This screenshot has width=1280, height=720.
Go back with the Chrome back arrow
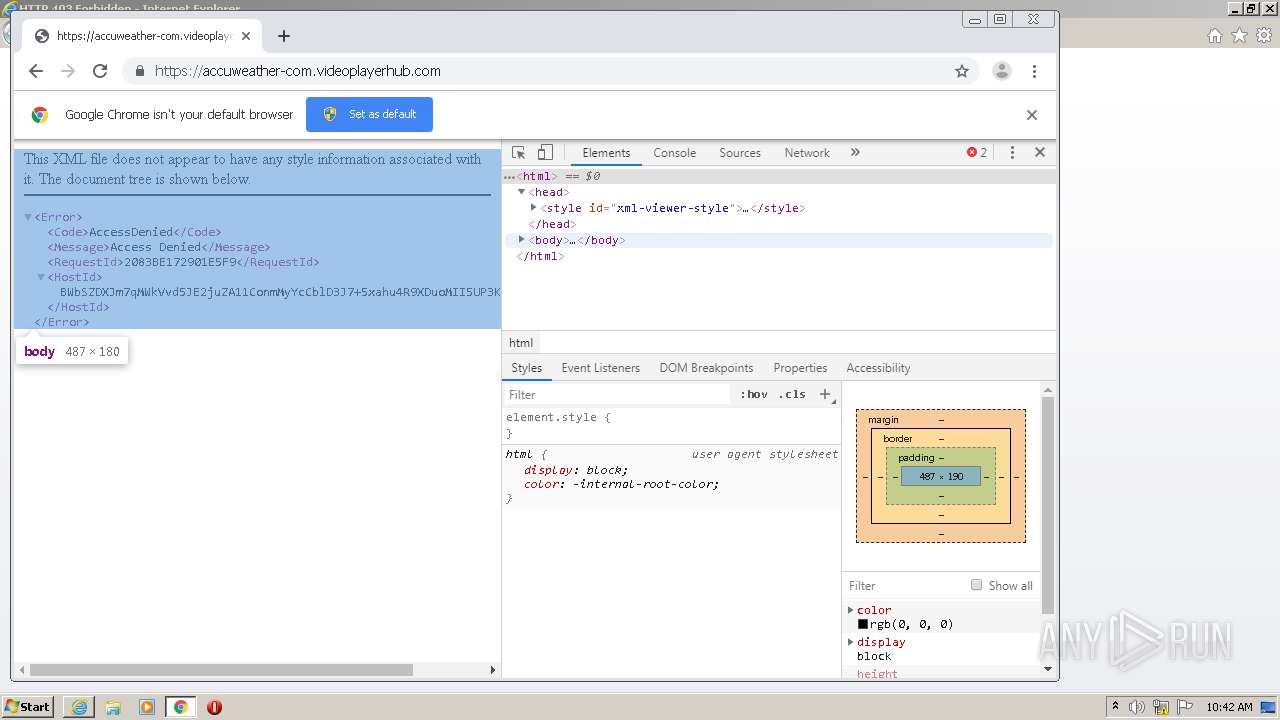[36, 71]
